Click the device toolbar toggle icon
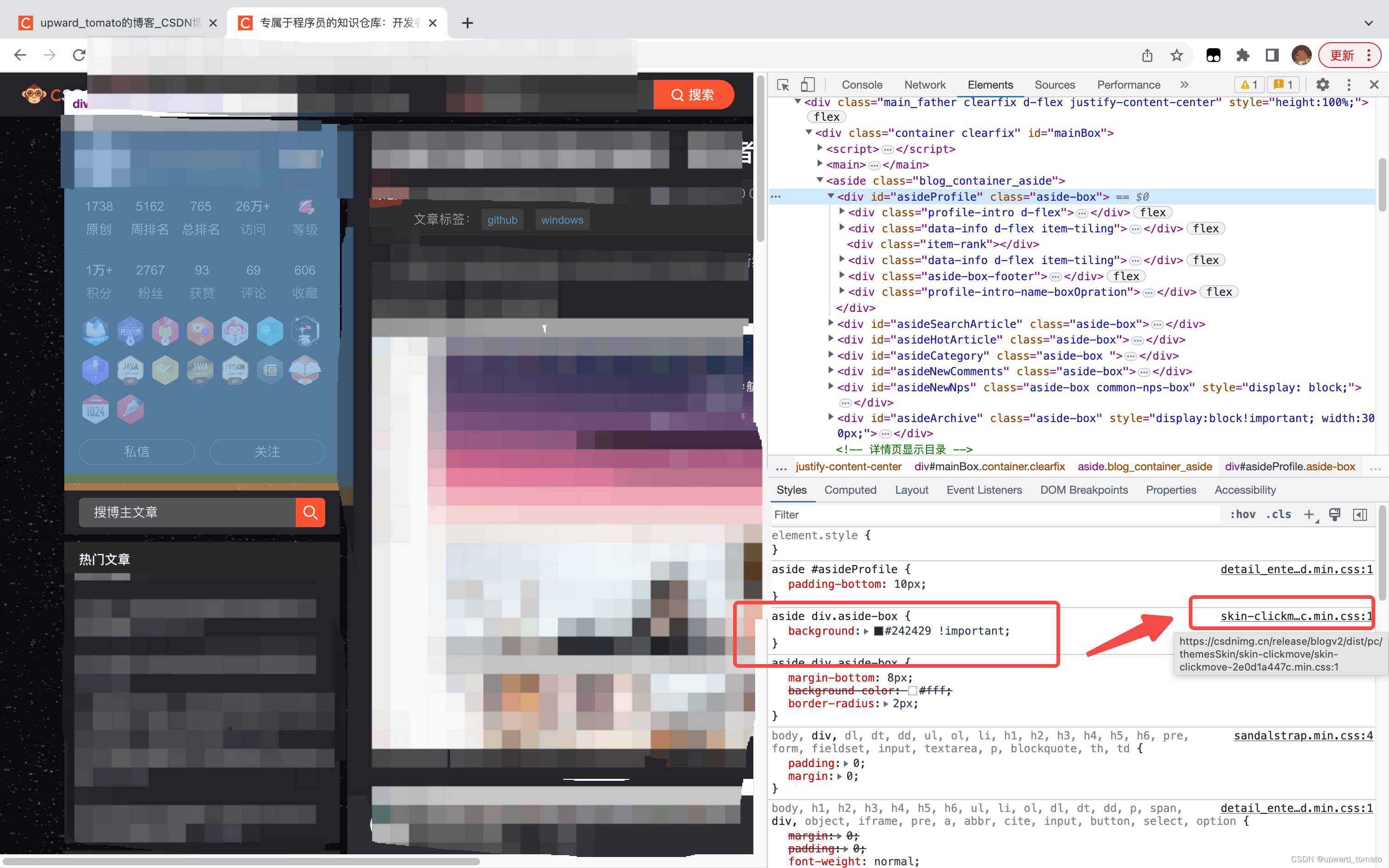 [x=807, y=84]
